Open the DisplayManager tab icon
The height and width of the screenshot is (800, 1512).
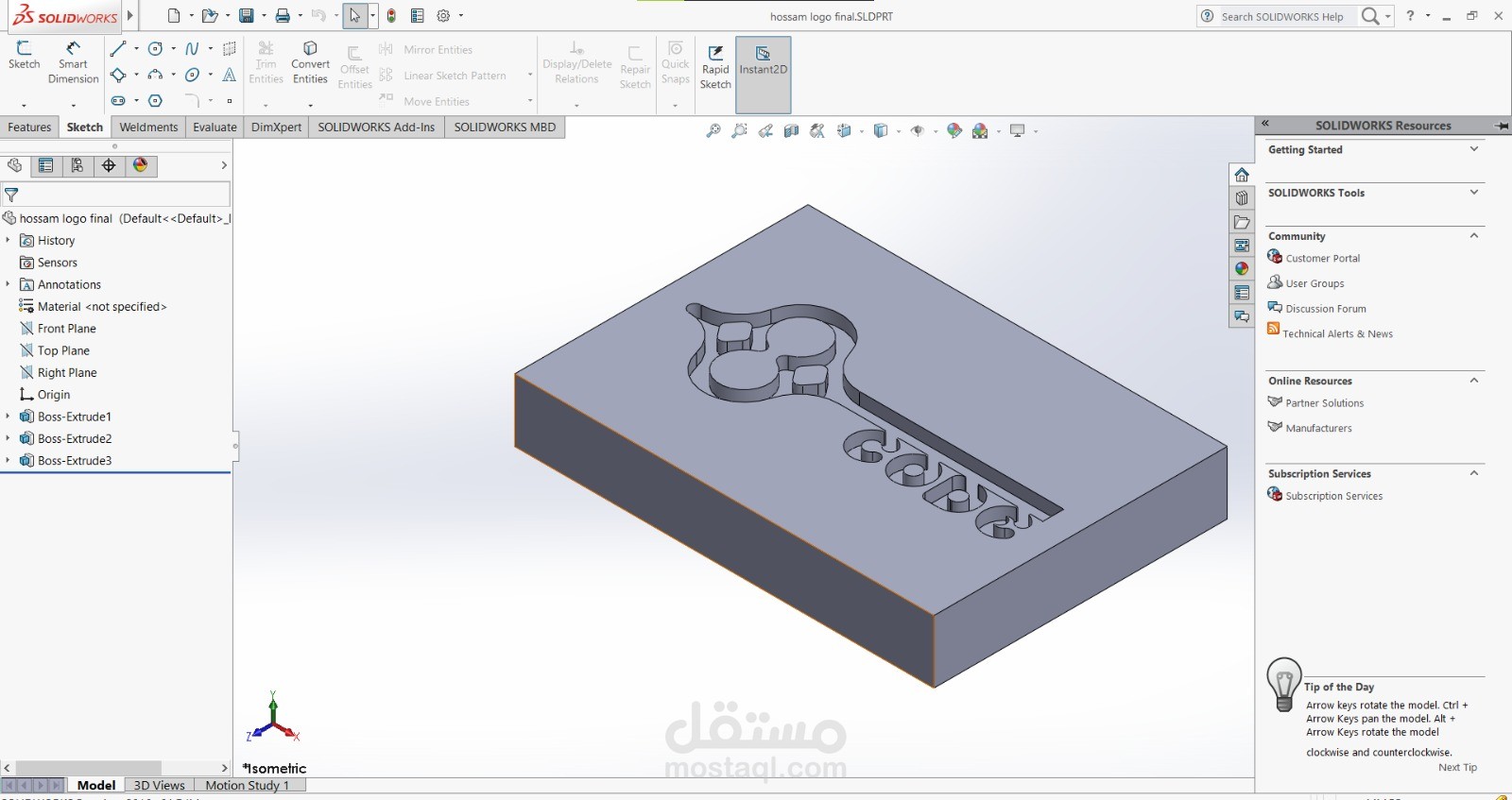coord(141,165)
